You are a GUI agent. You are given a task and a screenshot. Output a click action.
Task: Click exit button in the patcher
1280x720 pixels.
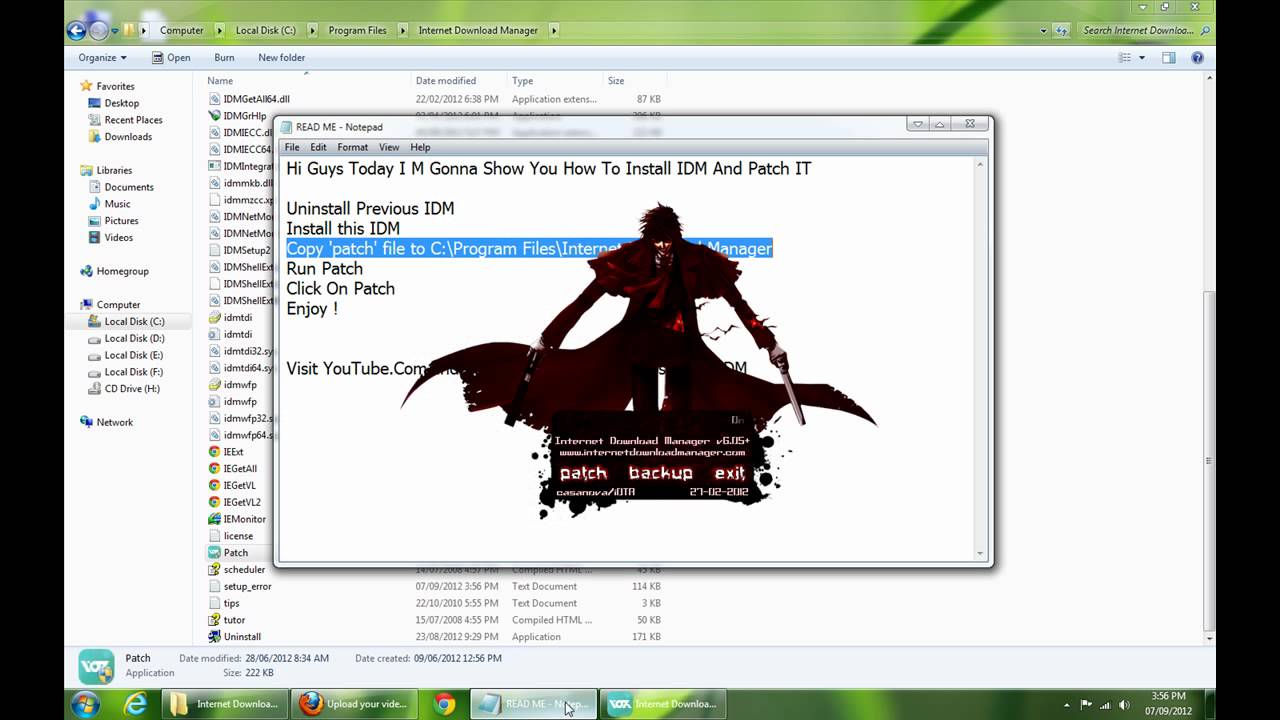point(729,473)
